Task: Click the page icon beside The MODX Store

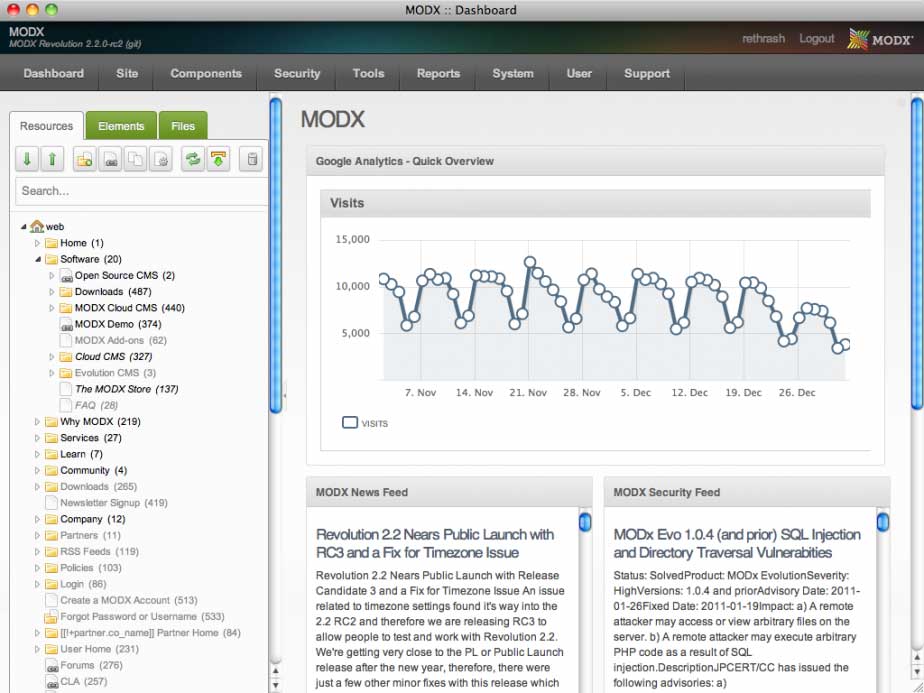Action: 67,389
